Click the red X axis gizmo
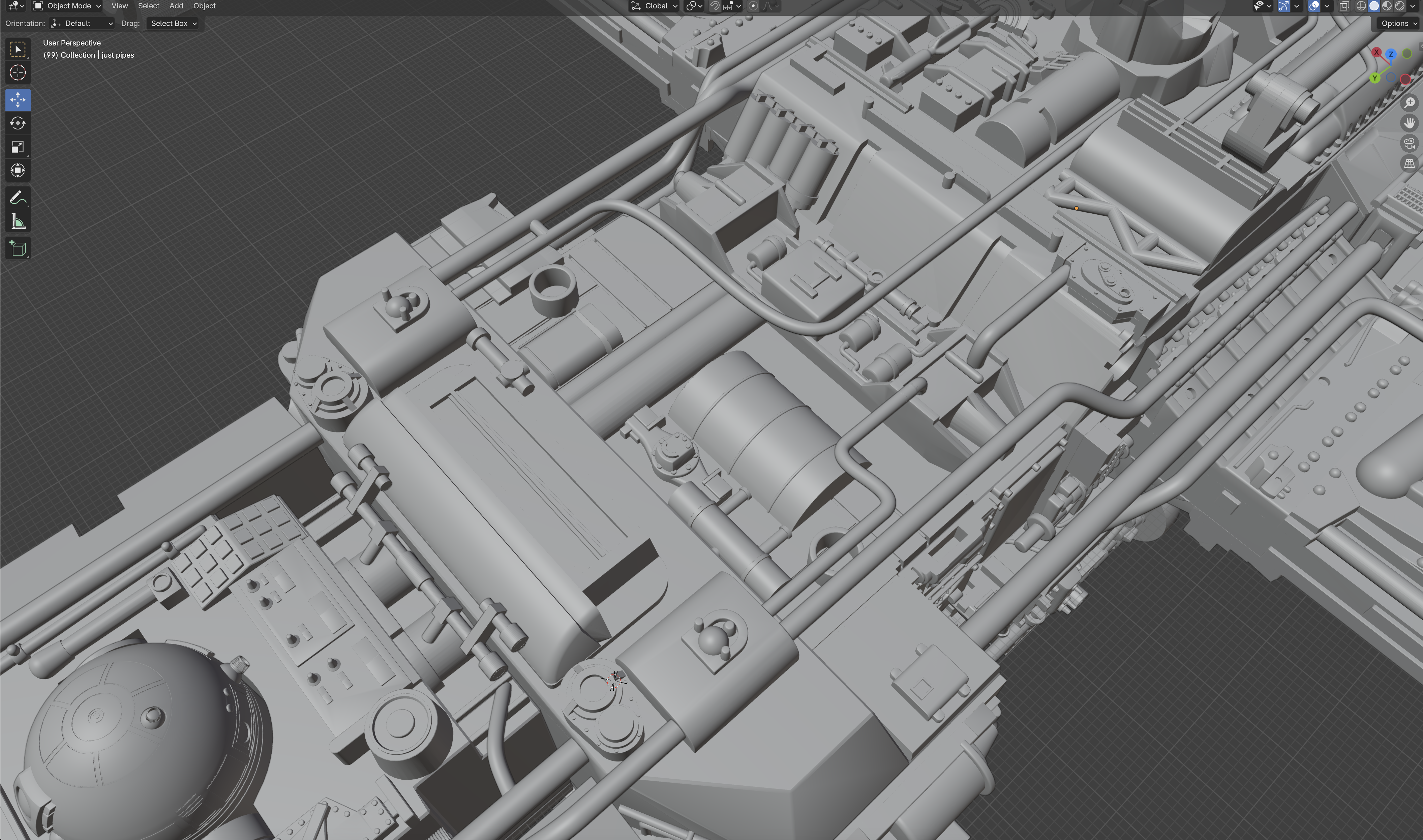Viewport: 1423px width, 840px height. tap(1376, 52)
